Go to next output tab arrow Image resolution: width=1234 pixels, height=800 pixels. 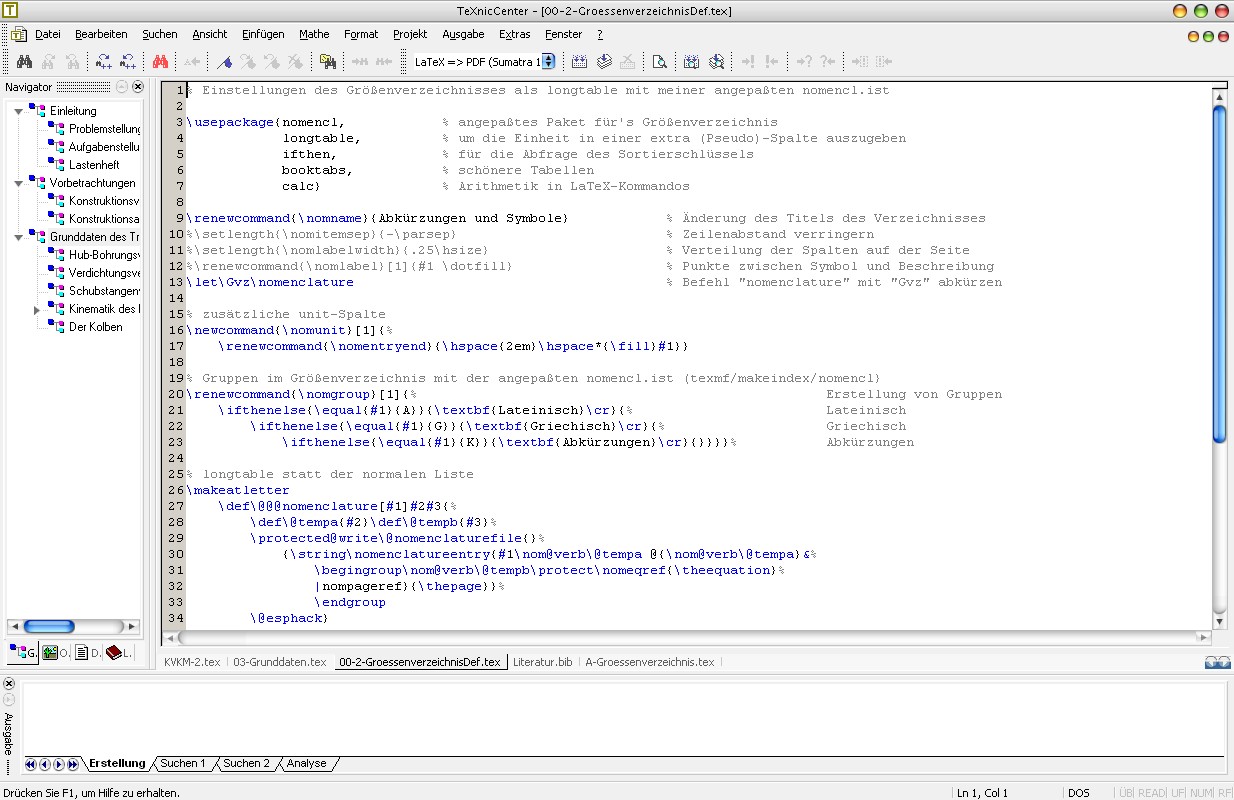coord(59,764)
